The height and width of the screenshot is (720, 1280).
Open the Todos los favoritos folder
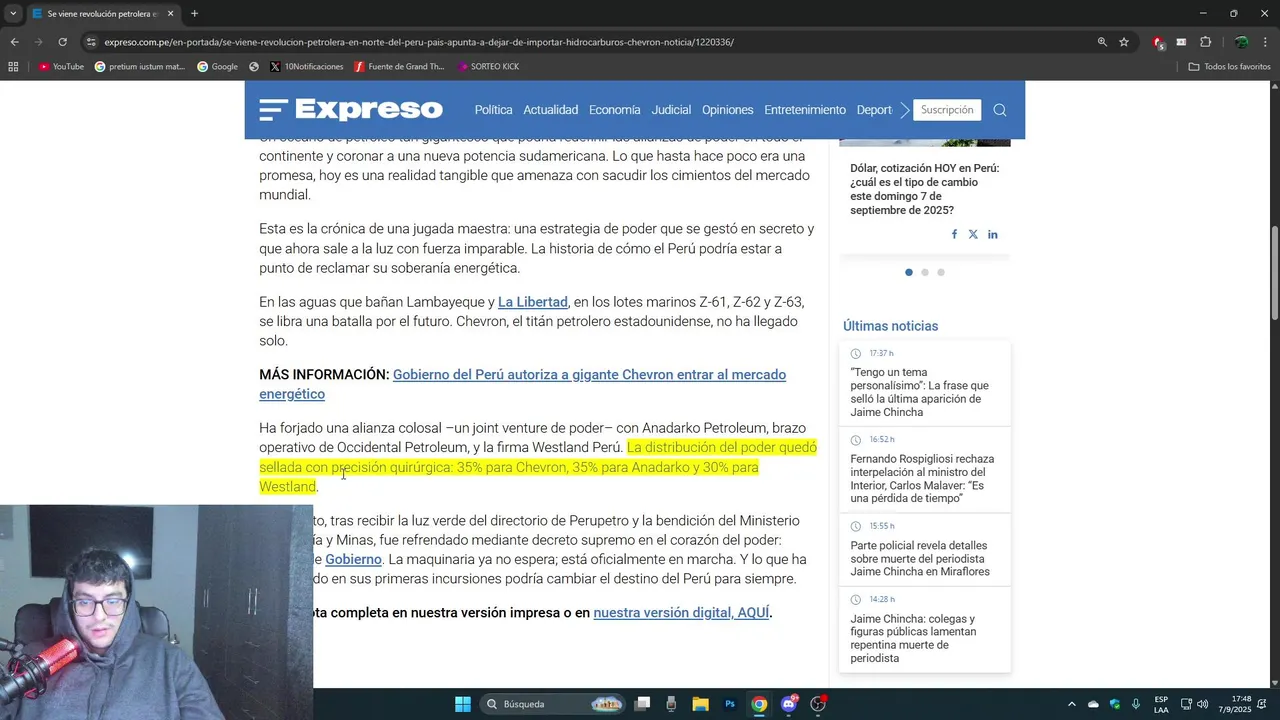click(x=1229, y=67)
